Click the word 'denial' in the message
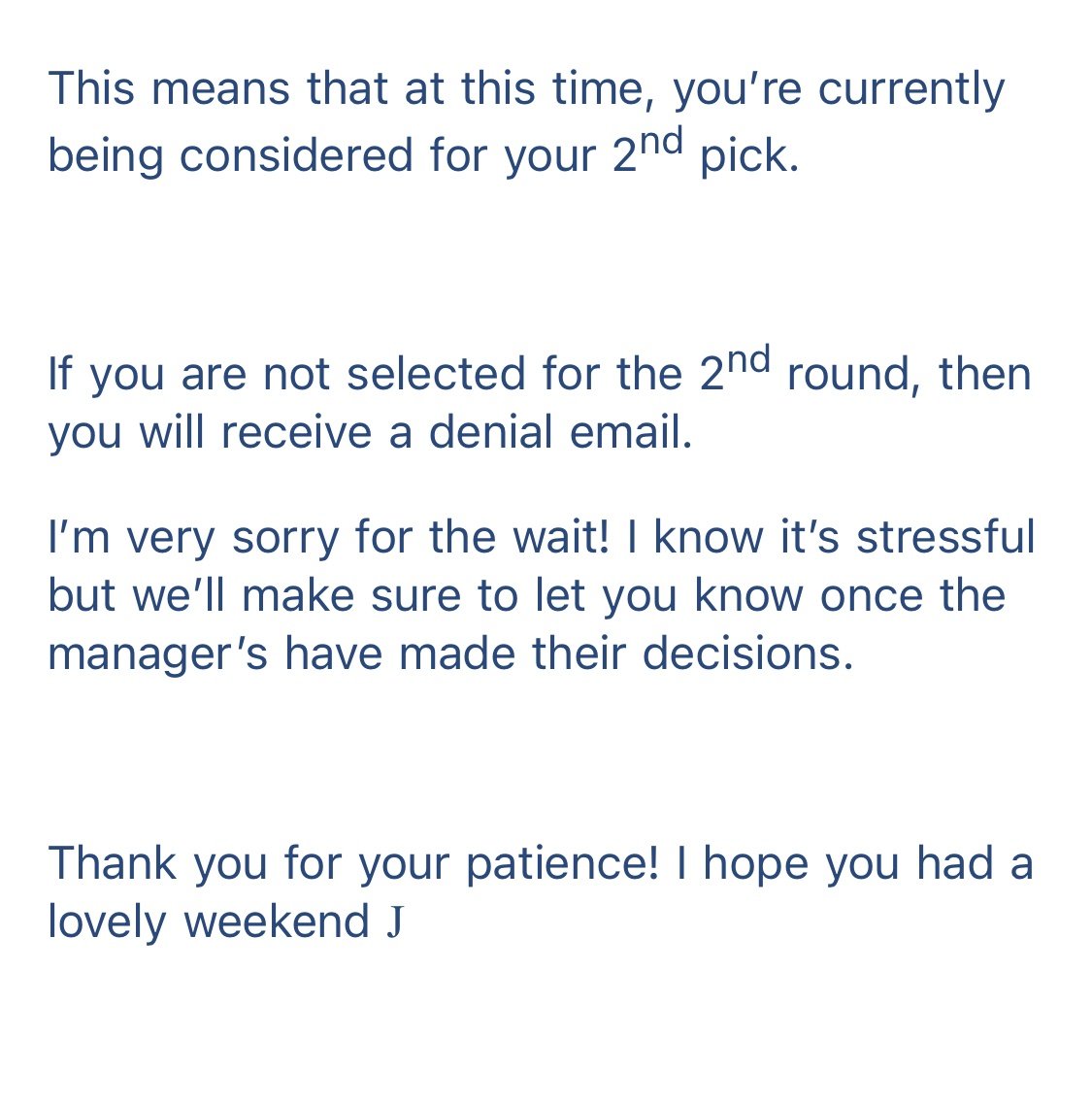This screenshot has height=1105, width=1092. [490, 432]
